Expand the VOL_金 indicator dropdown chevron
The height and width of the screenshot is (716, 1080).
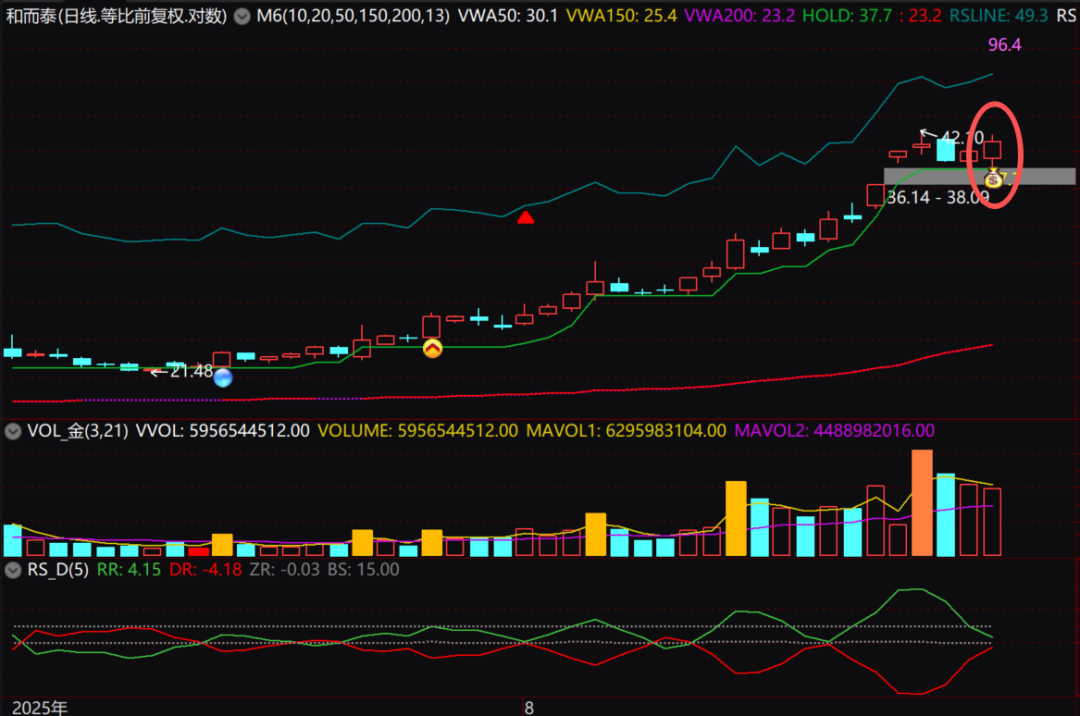click(x=12, y=431)
